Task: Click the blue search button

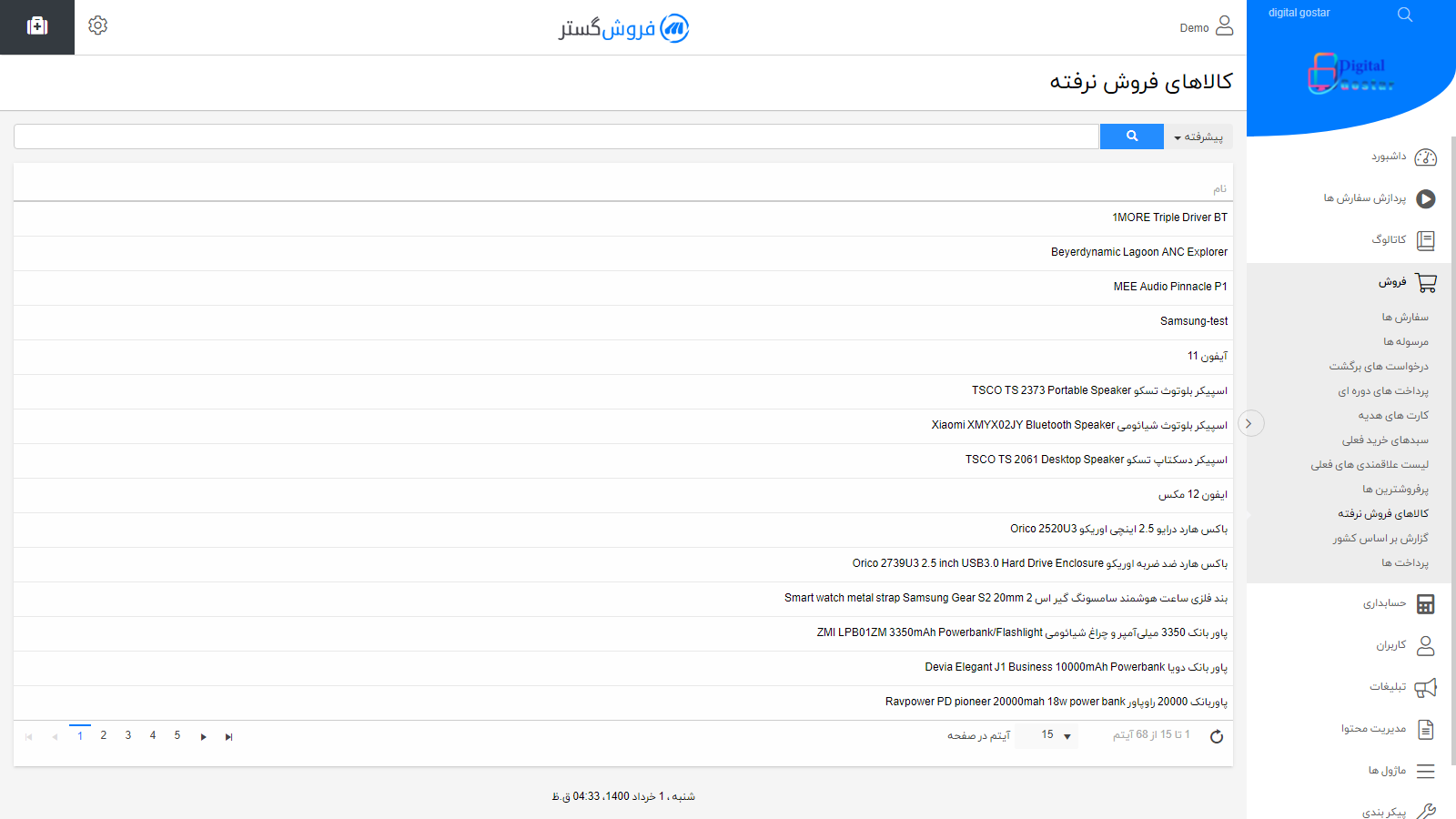Action: pos(1131,136)
